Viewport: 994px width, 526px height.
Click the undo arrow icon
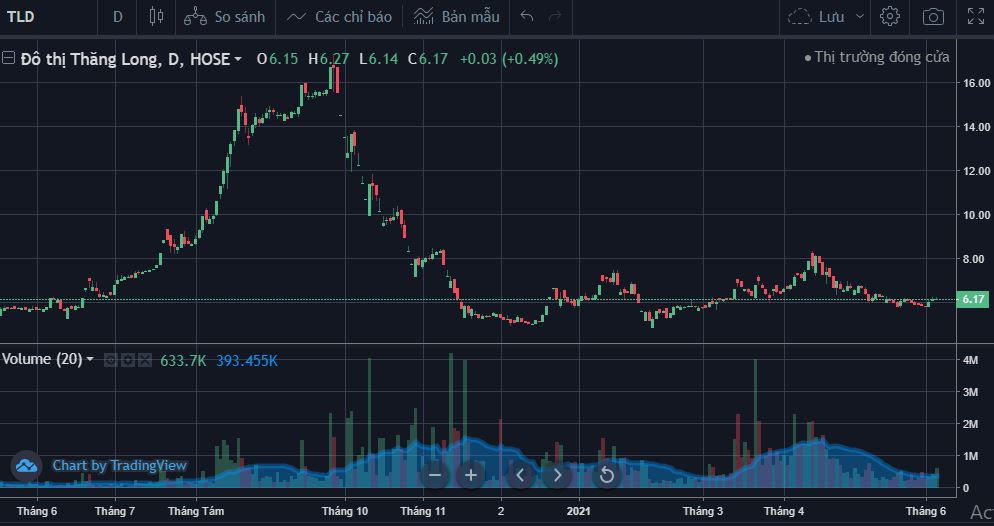point(527,16)
